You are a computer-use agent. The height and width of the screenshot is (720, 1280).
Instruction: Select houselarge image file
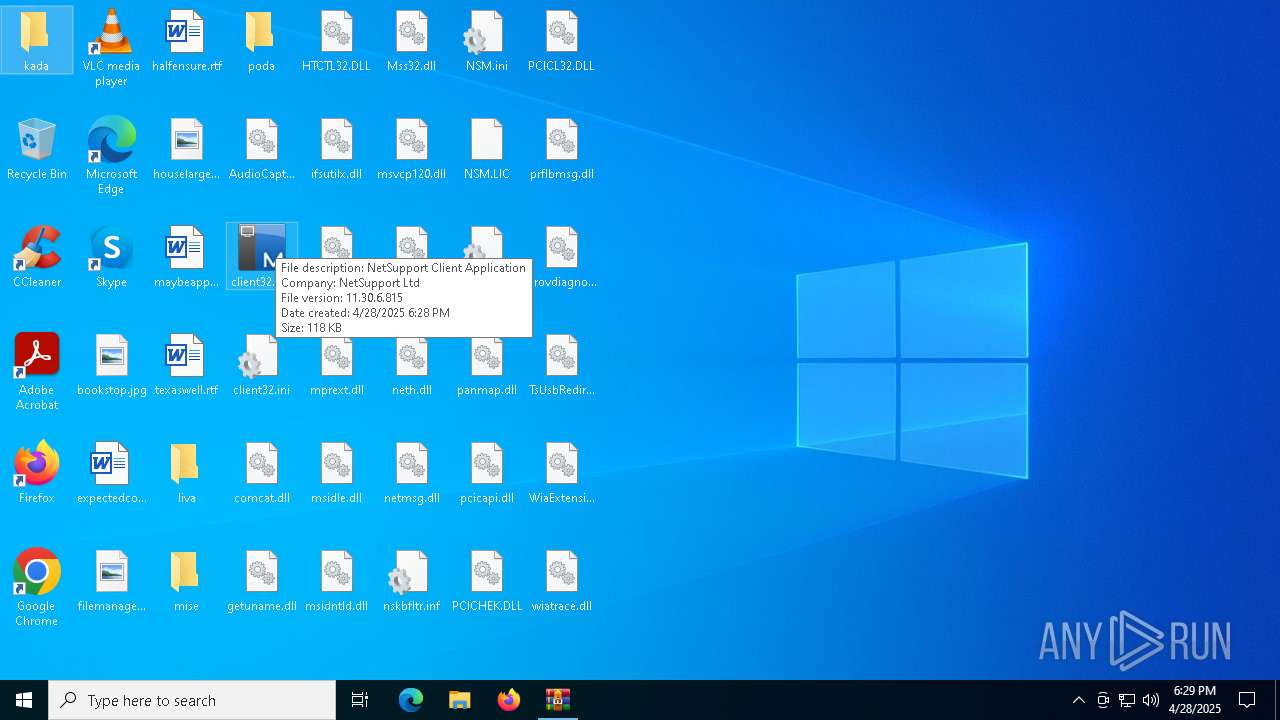186,148
